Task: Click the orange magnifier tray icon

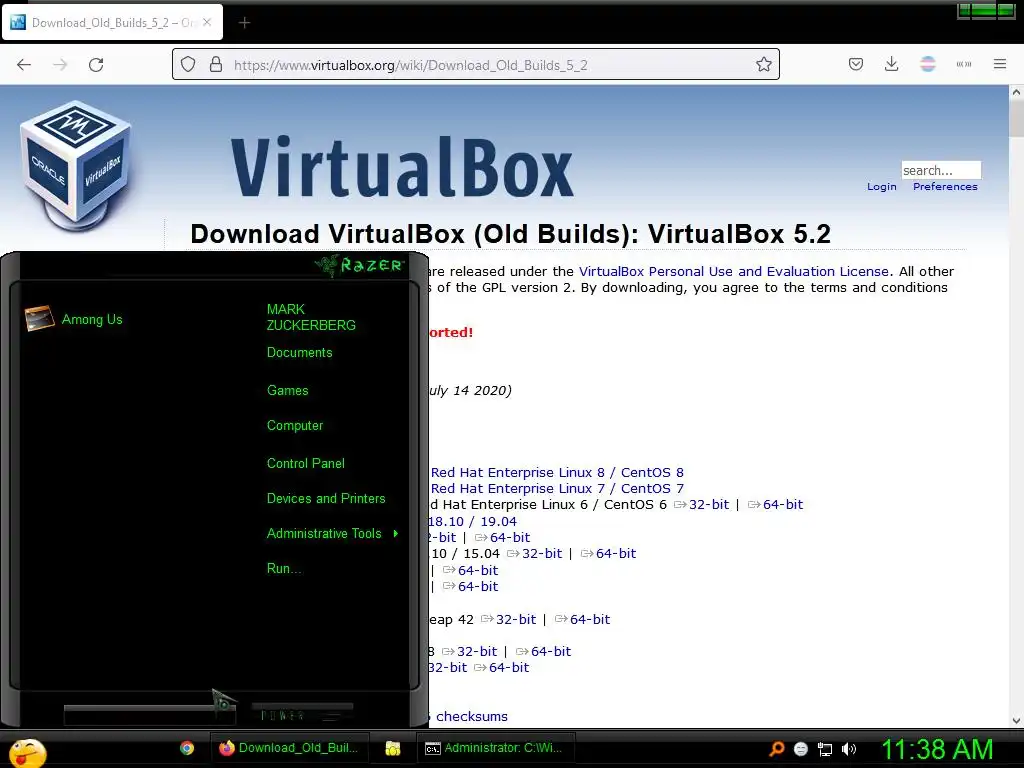Action: tap(777, 749)
